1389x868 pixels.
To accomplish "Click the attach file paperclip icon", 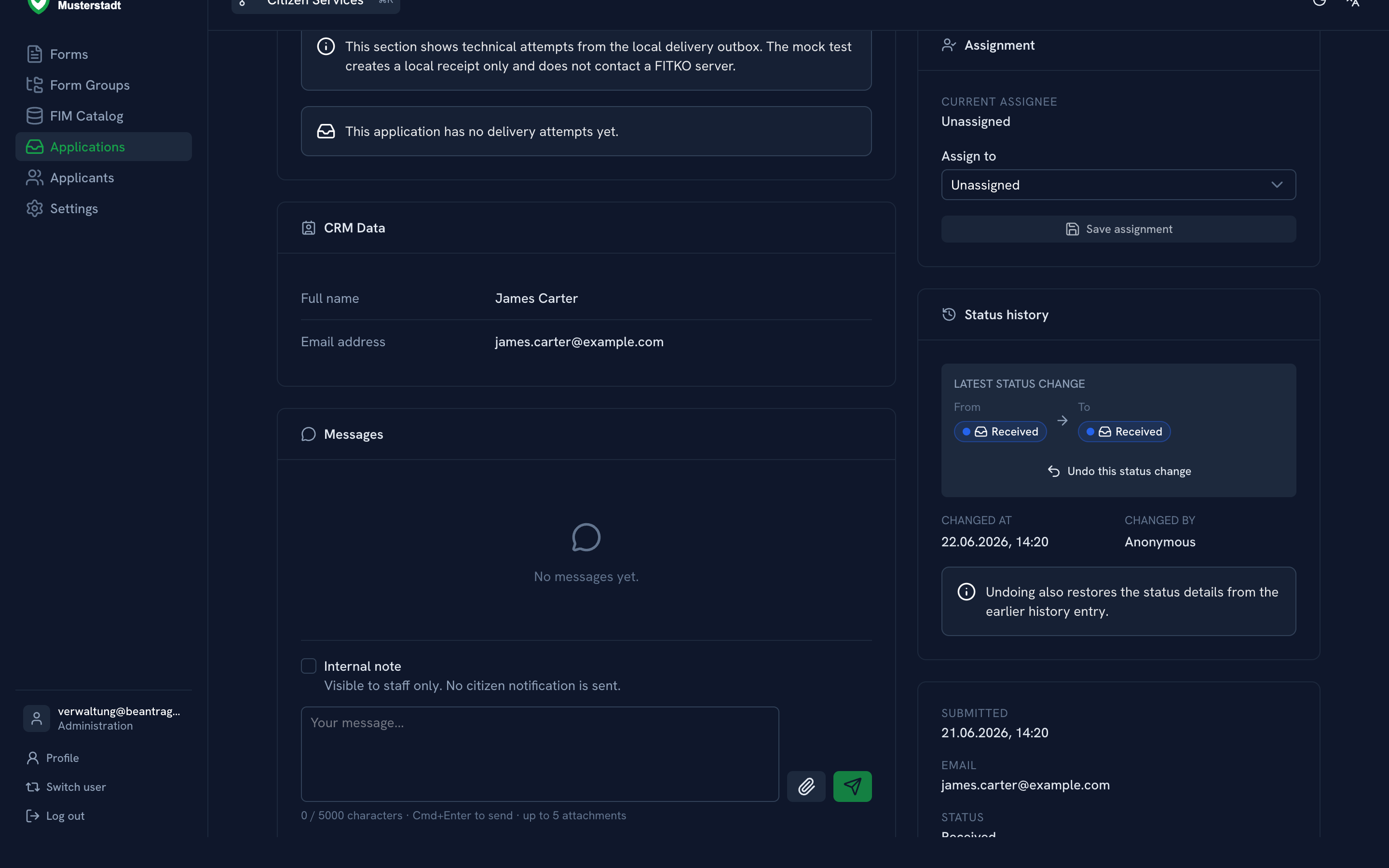I will click(x=806, y=786).
